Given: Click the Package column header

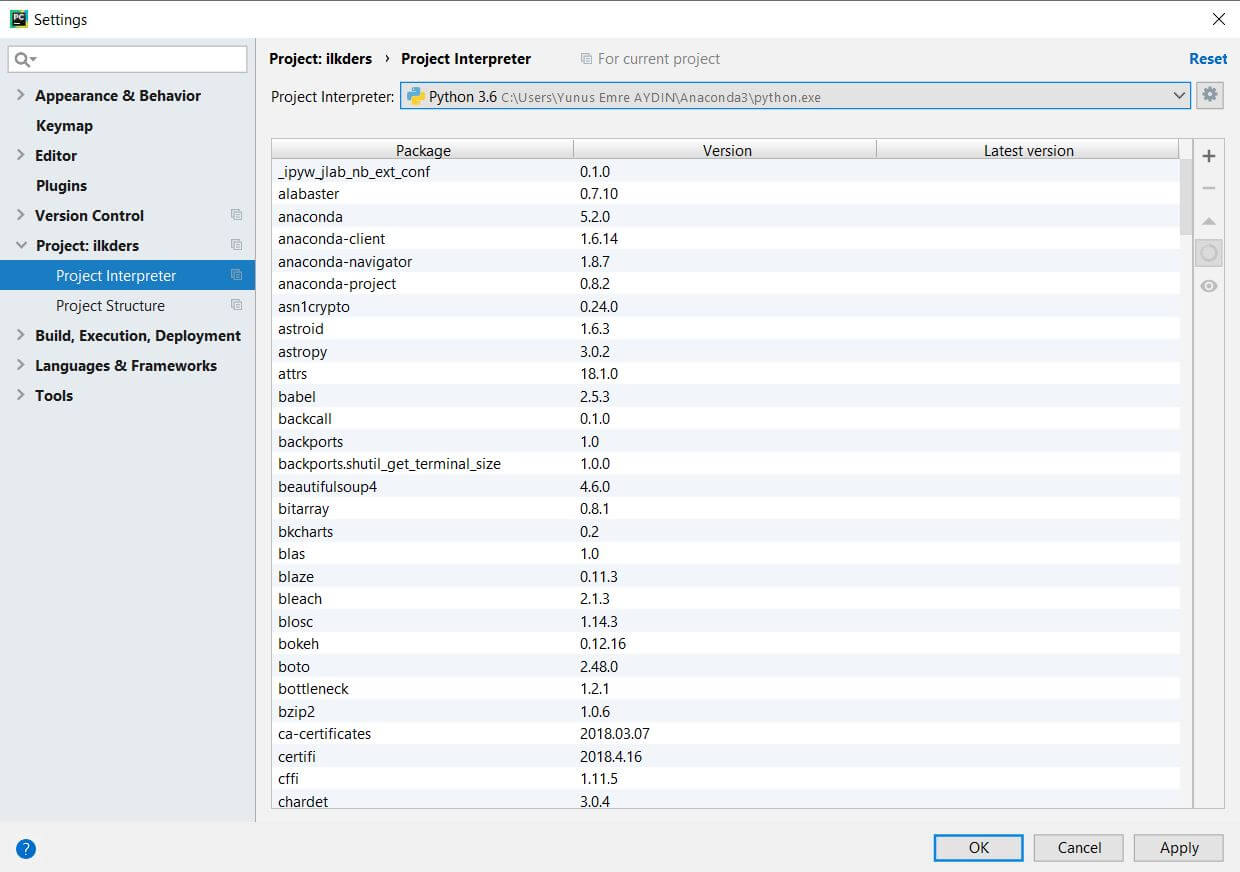Looking at the screenshot, I should [423, 150].
